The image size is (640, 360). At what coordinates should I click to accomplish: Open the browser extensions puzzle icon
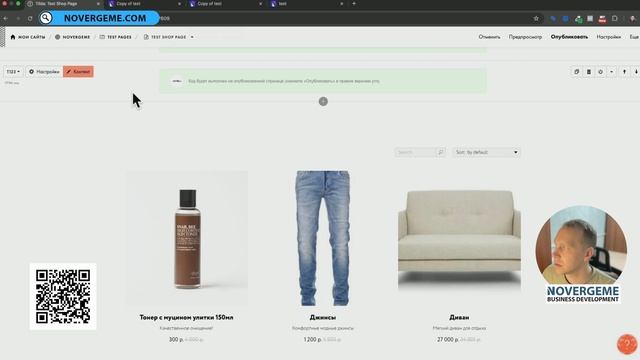tap(615, 18)
